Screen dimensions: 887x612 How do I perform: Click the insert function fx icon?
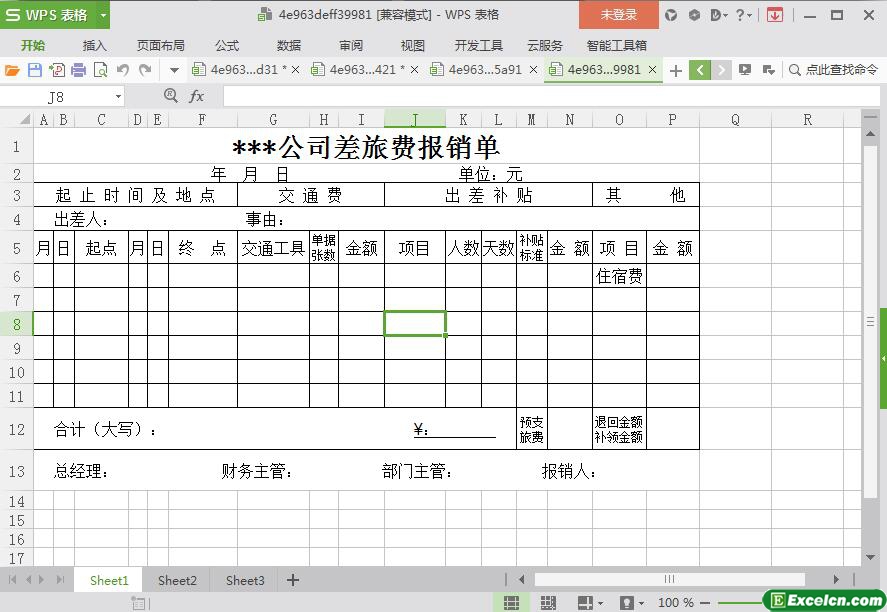pos(197,96)
